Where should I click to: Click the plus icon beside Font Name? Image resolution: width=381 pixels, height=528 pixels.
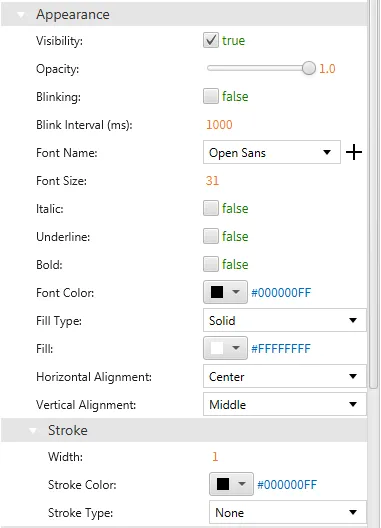coord(354,153)
